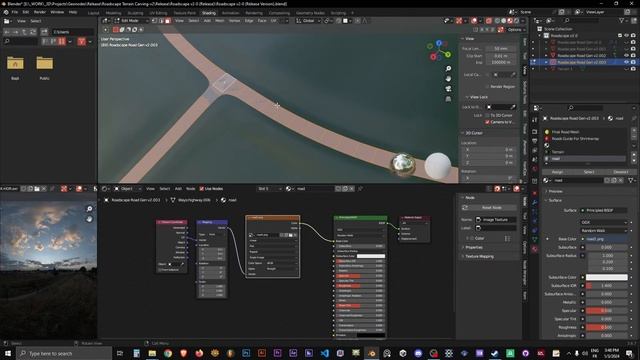This screenshot has height=360, width=640.
Task: Open the outliner filter funnel icon
Action: [621, 20]
